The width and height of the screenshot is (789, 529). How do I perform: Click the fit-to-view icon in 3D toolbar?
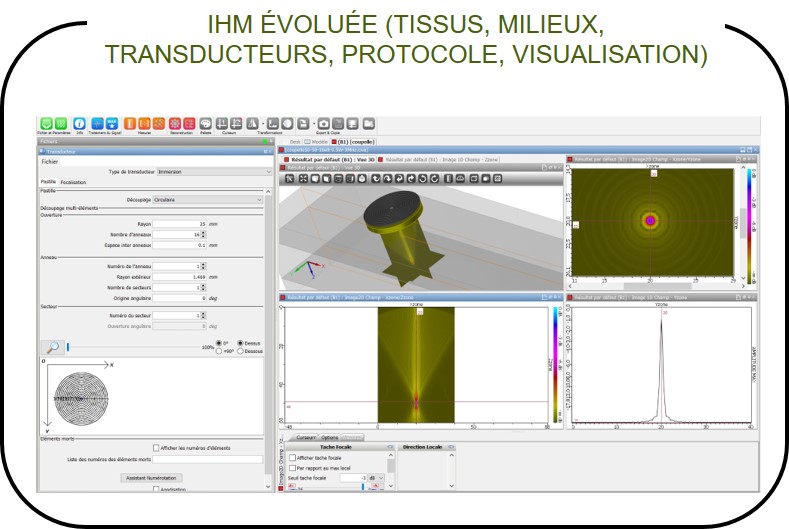point(302,179)
